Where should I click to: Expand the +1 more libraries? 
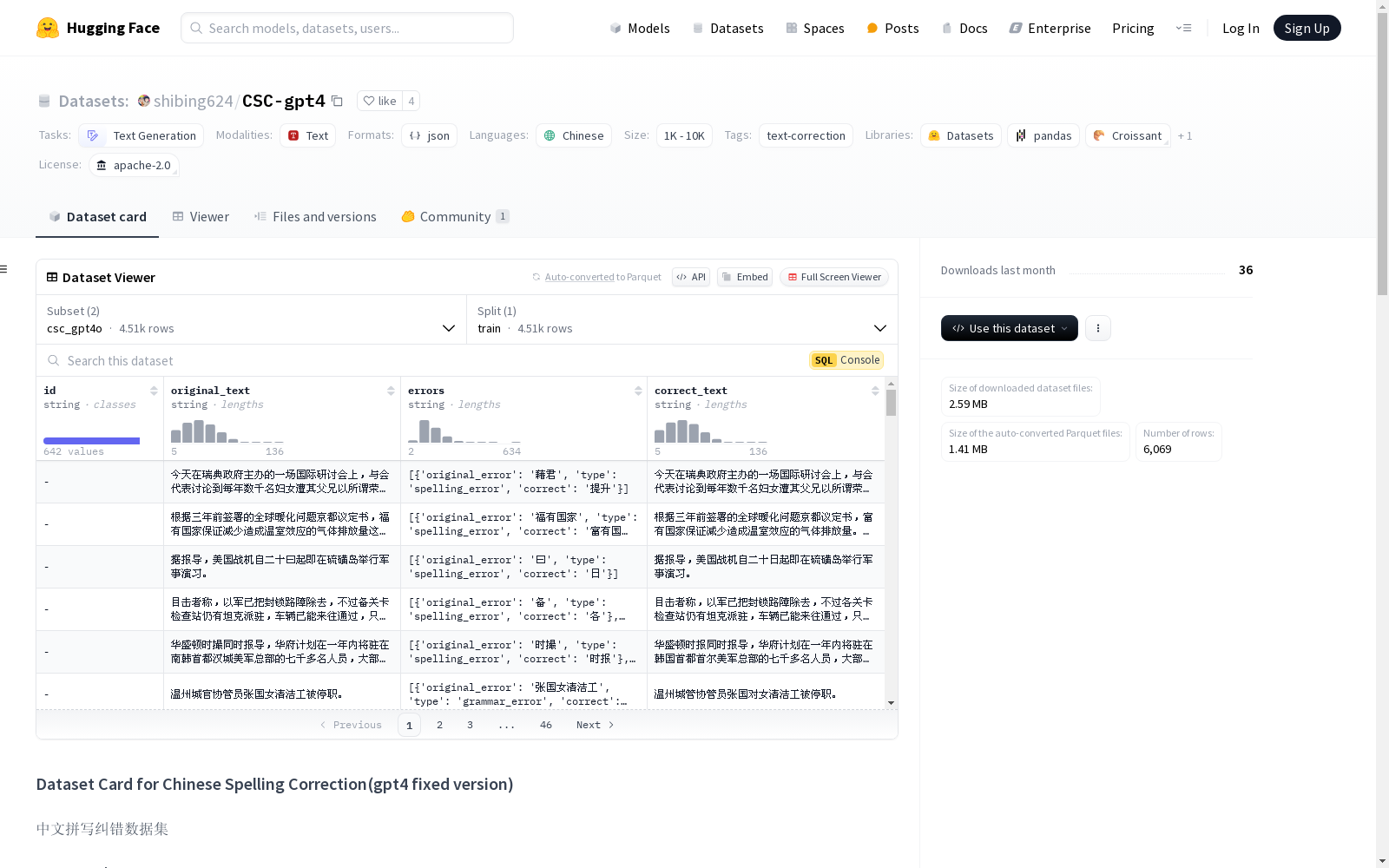1185,135
